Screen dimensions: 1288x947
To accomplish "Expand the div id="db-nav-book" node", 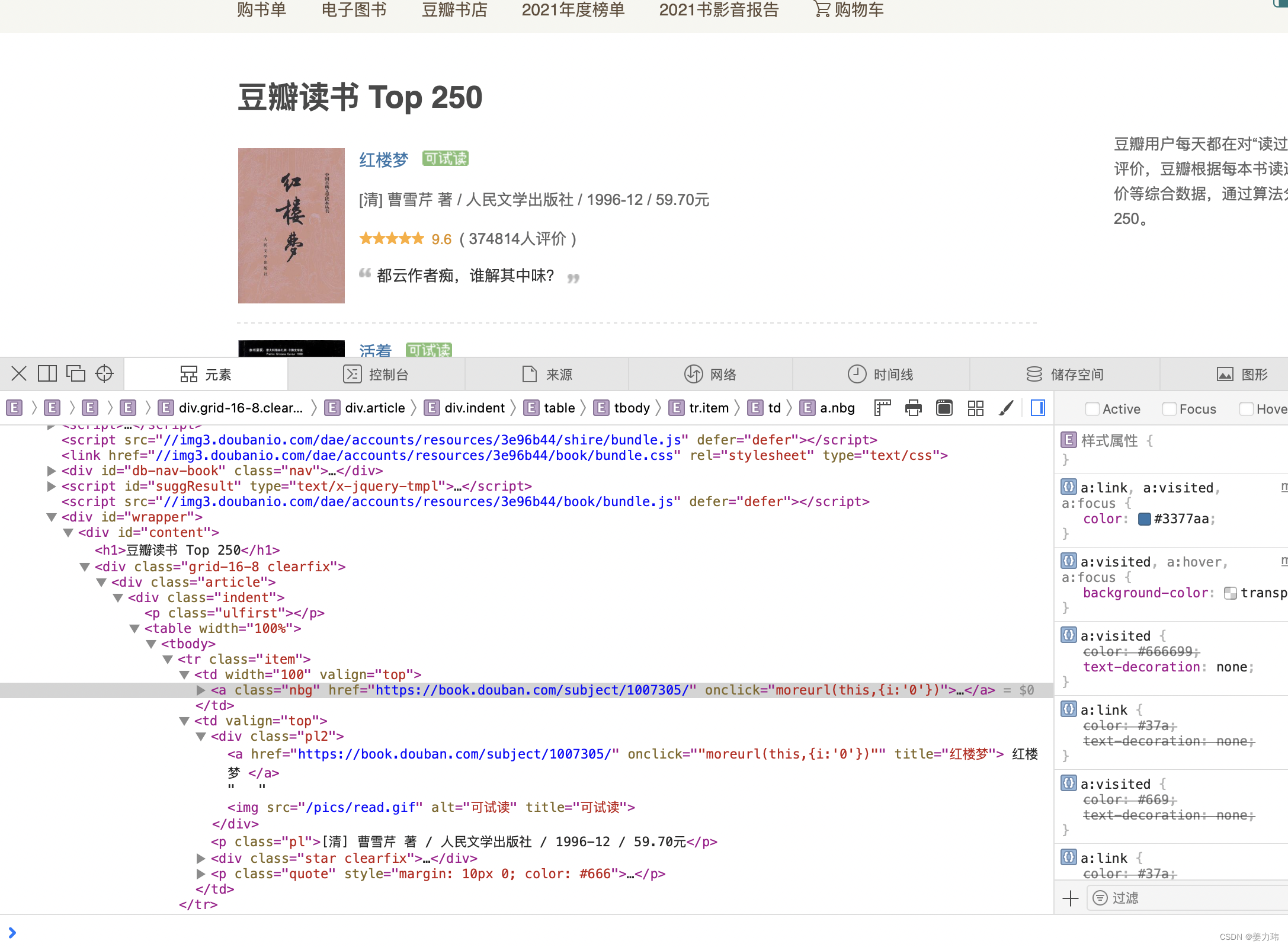I will [52, 471].
